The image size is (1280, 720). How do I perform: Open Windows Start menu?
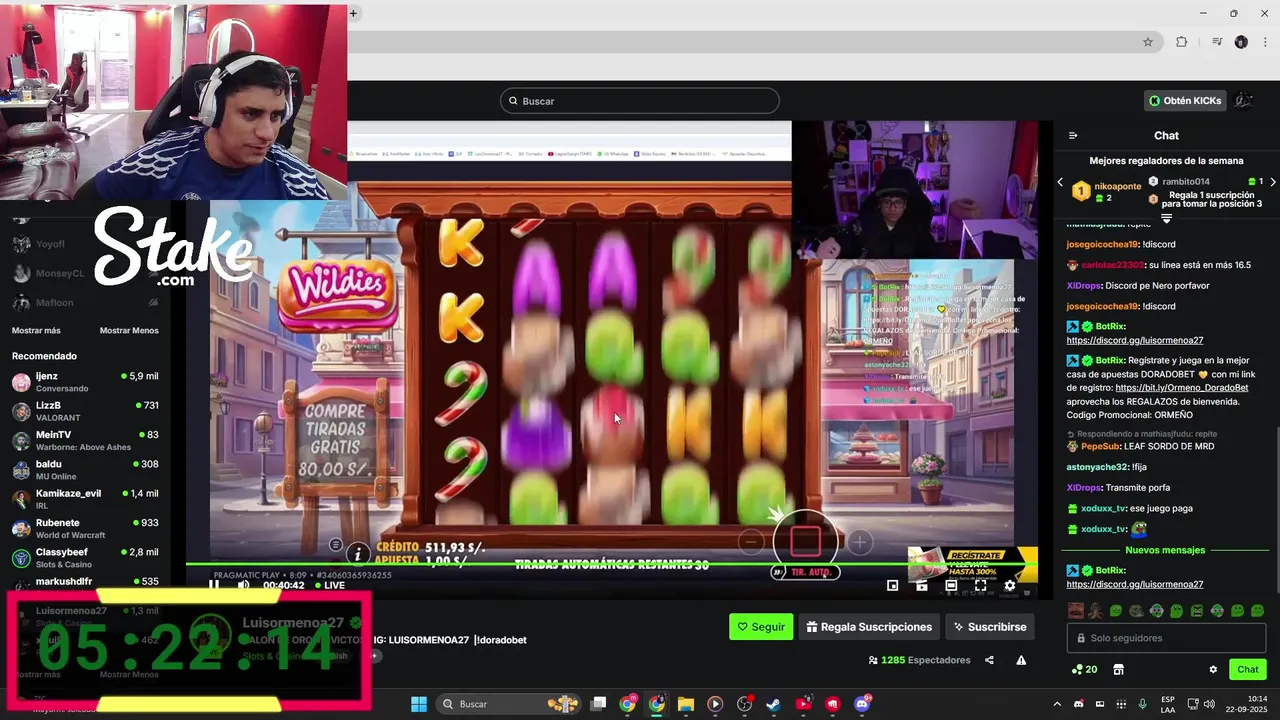pyautogui.click(x=419, y=704)
